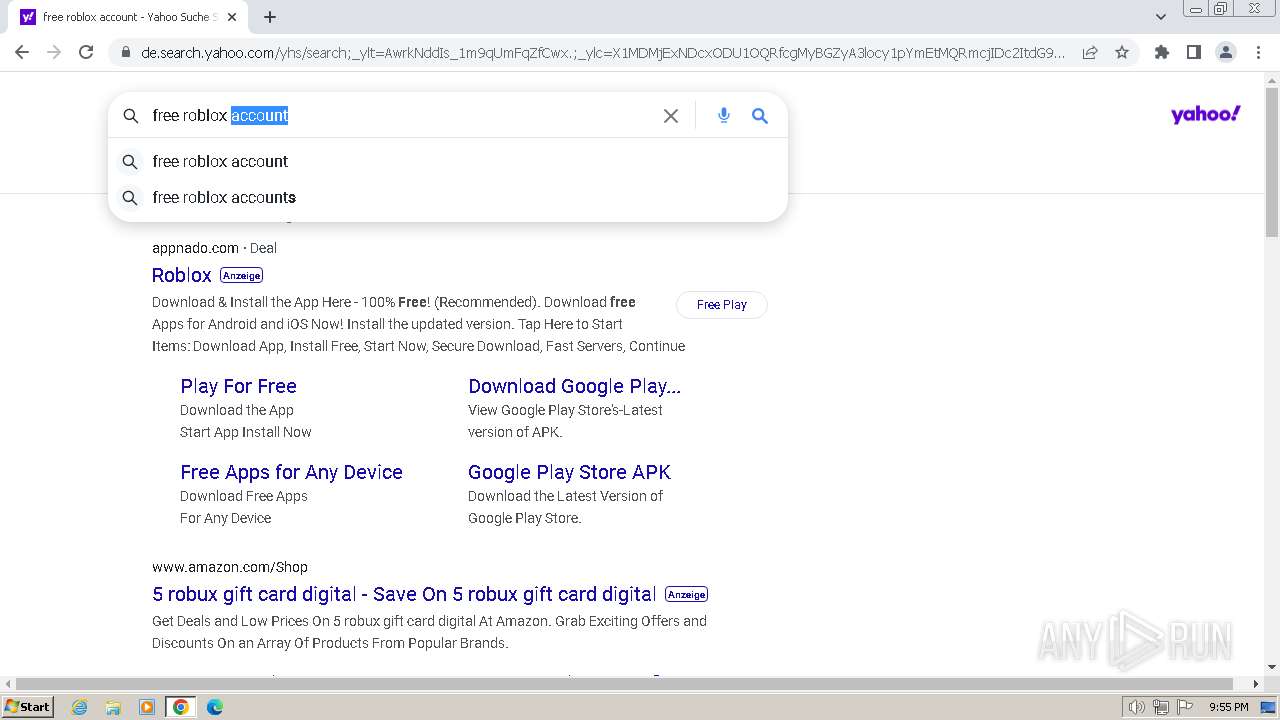This screenshot has width=1280, height=720.
Task: Click the browser address bar URL
Action: (x=603, y=53)
